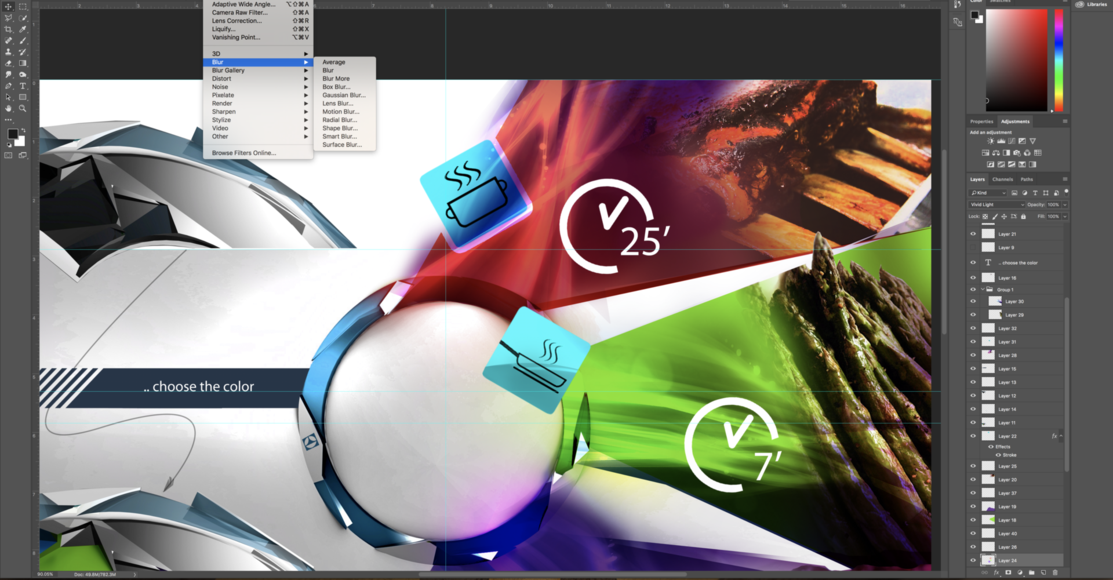Select the Horizontal Type tool
The height and width of the screenshot is (580, 1113).
(23, 86)
